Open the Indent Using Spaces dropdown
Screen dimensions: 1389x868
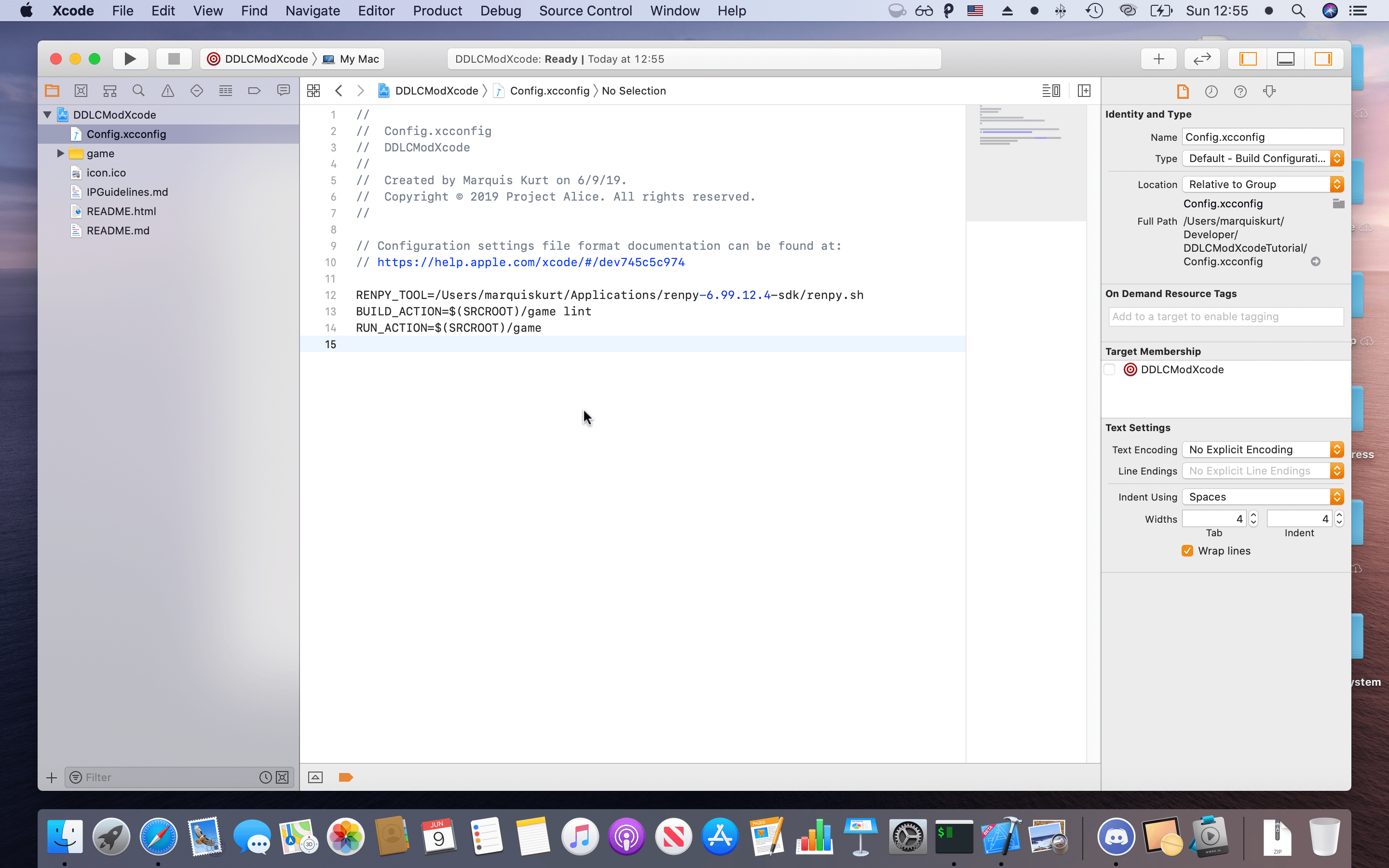[x=1263, y=497]
